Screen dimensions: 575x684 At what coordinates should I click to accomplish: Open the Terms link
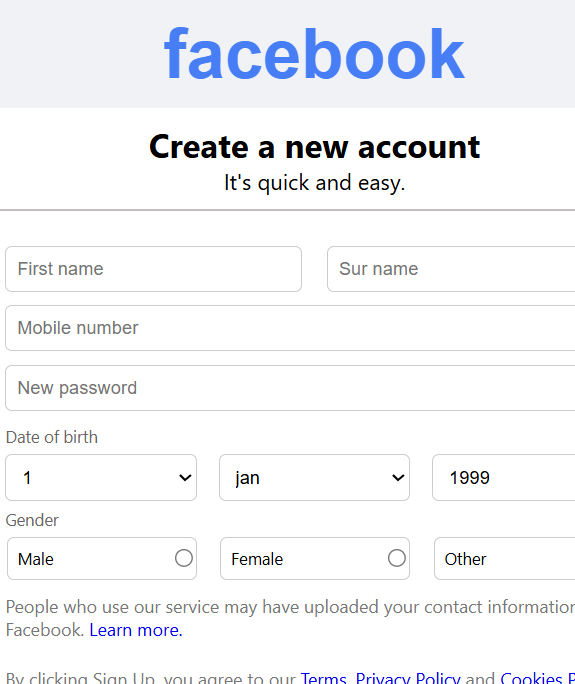(x=324, y=678)
